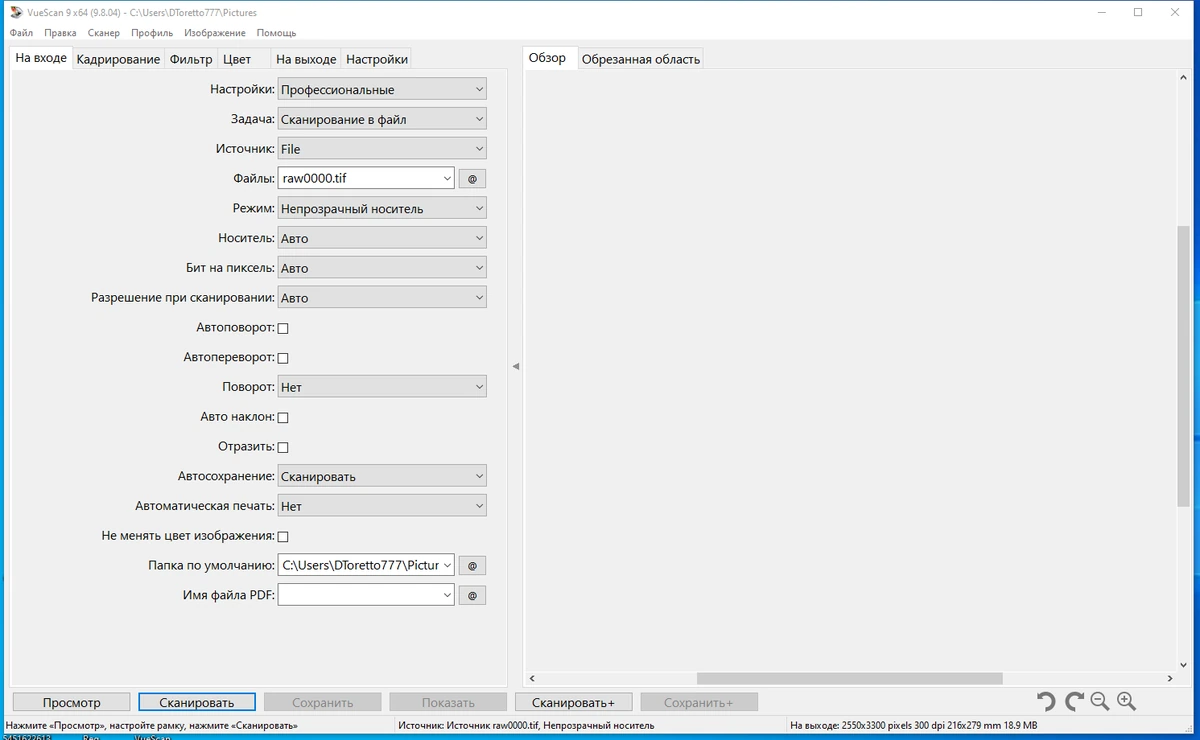Image resolution: width=1200 pixels, height=740 pixels.
Task: Switch to the Кадрирование tab
Action: [x=118, y=59]
